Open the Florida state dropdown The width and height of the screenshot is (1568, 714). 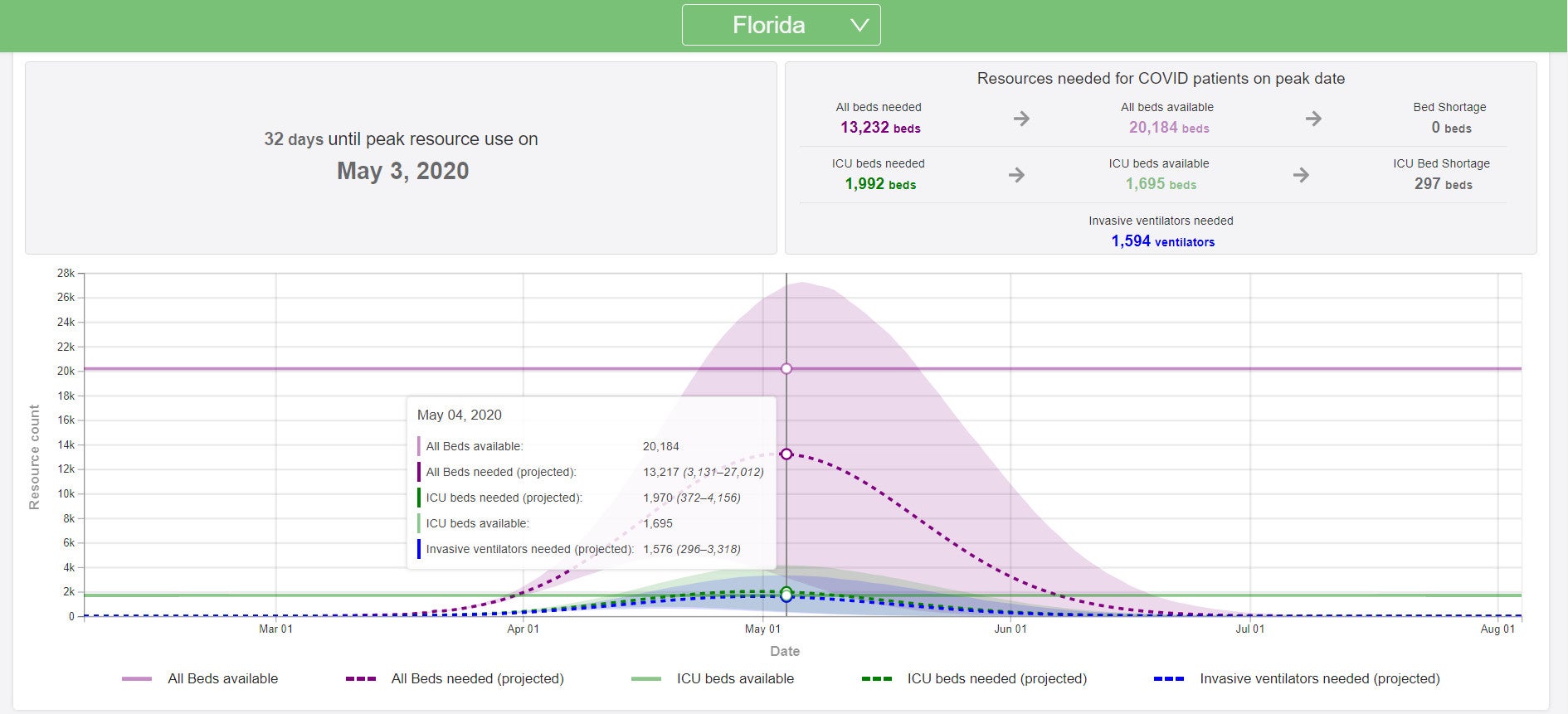(781, 25)
